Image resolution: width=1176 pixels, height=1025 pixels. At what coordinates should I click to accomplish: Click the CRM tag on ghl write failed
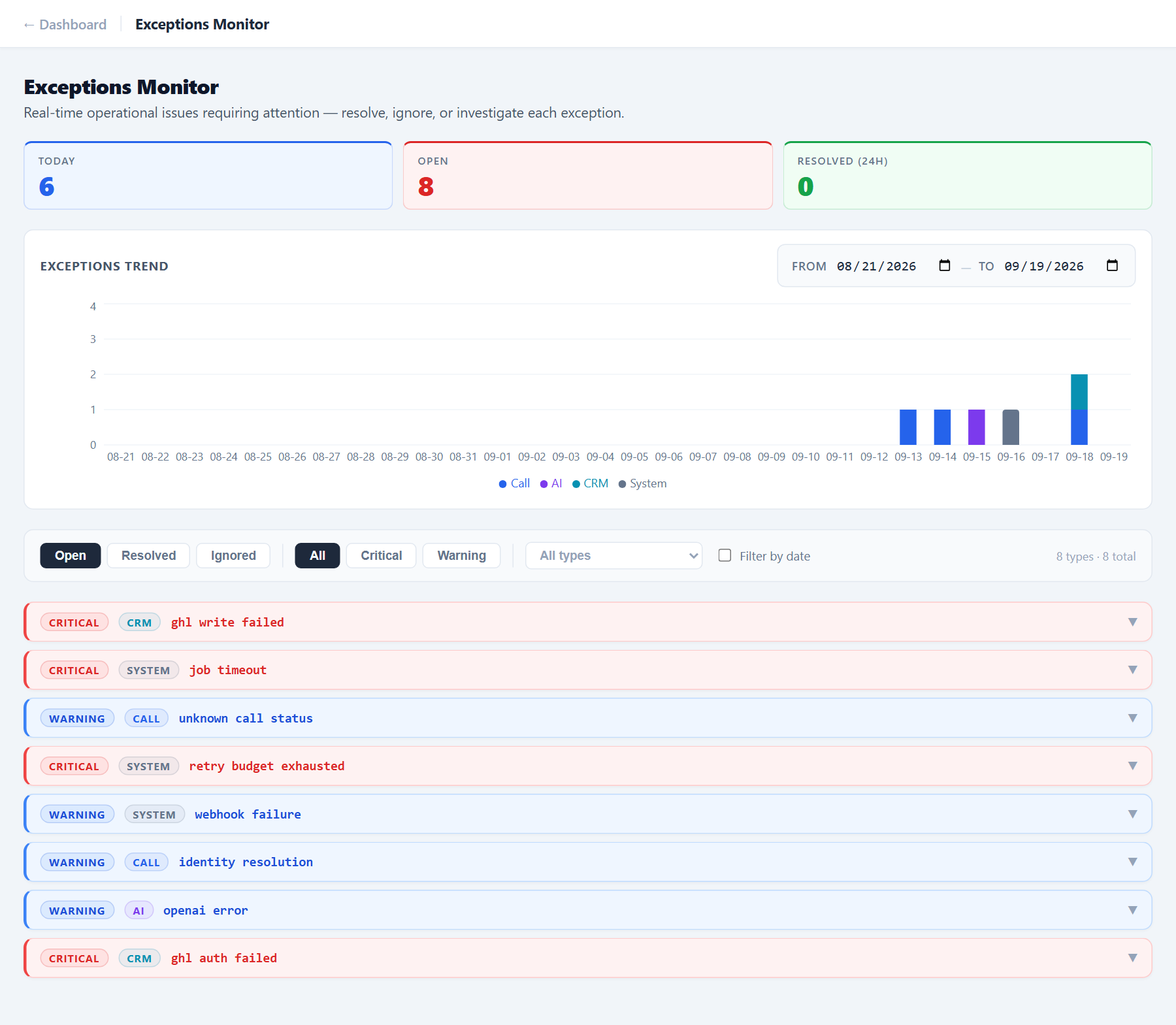(139, 623)
